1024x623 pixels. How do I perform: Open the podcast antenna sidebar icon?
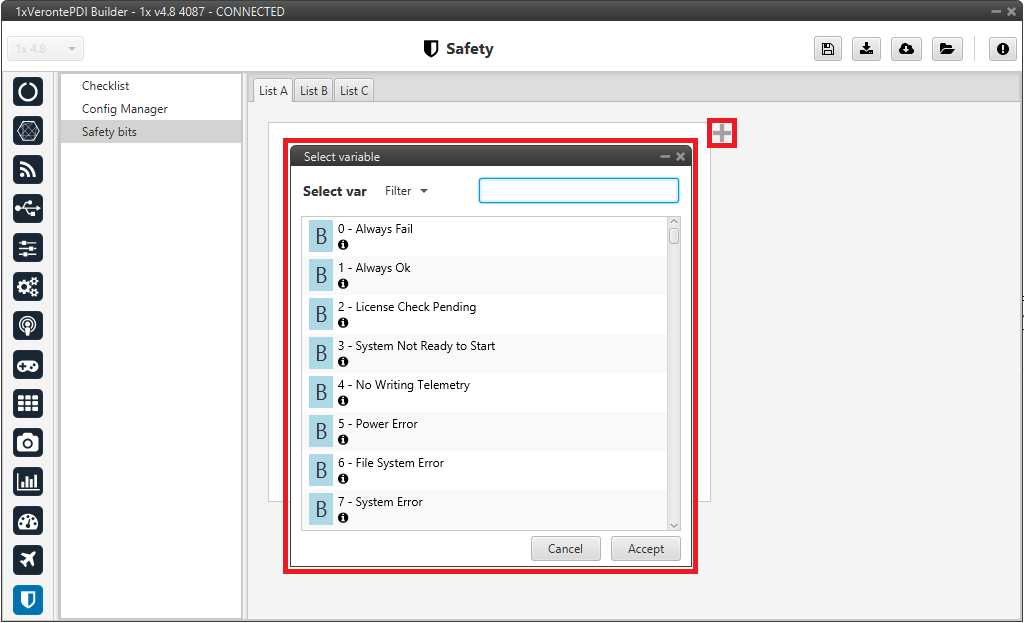point(27,326)
